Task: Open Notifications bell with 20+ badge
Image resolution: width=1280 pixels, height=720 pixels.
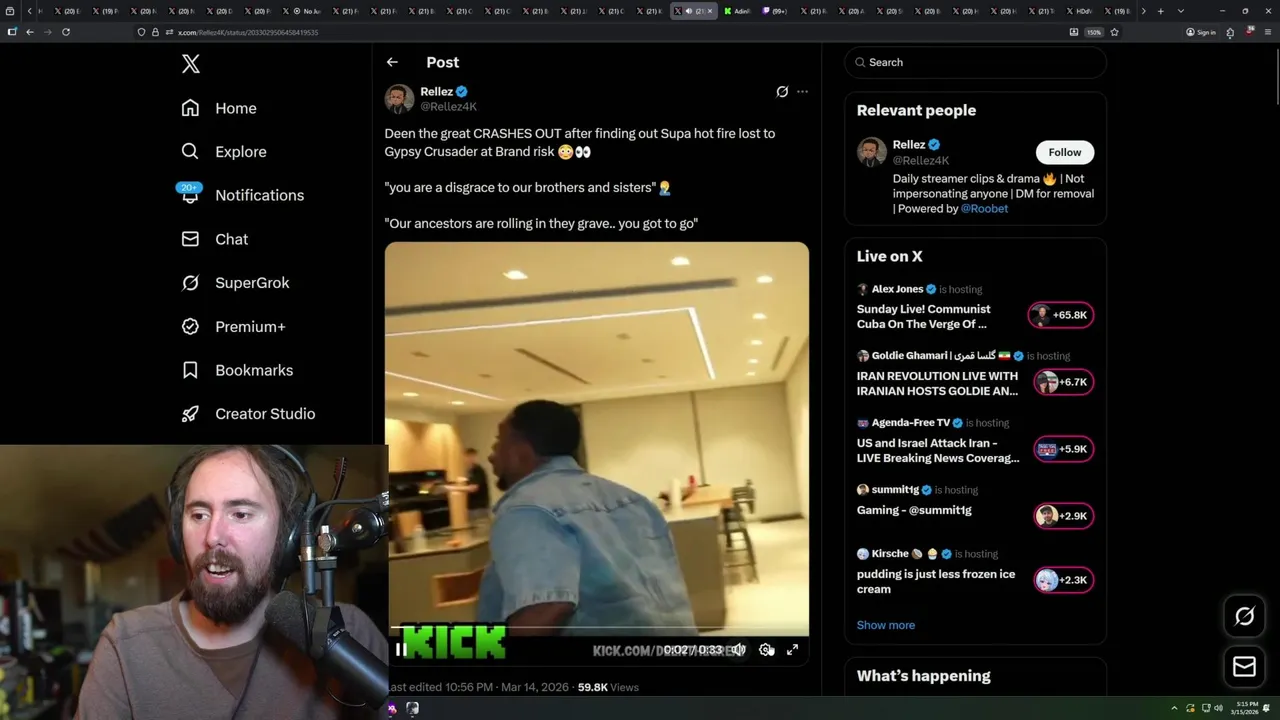Action: click(x=190, y=194)
